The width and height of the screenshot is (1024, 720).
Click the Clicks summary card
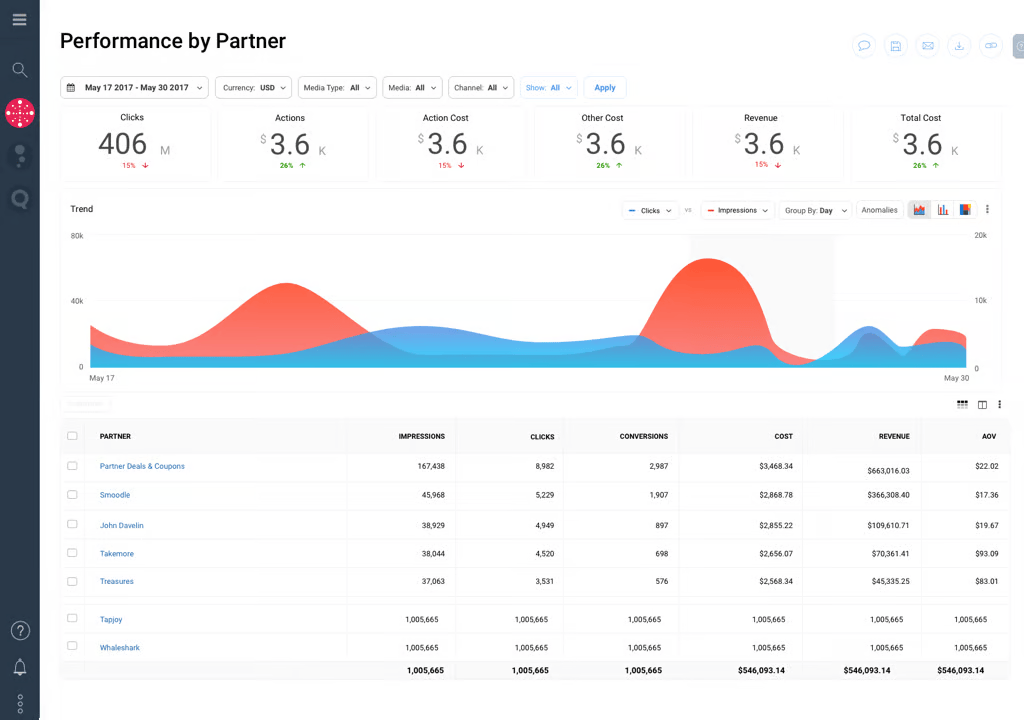(136, 144)
